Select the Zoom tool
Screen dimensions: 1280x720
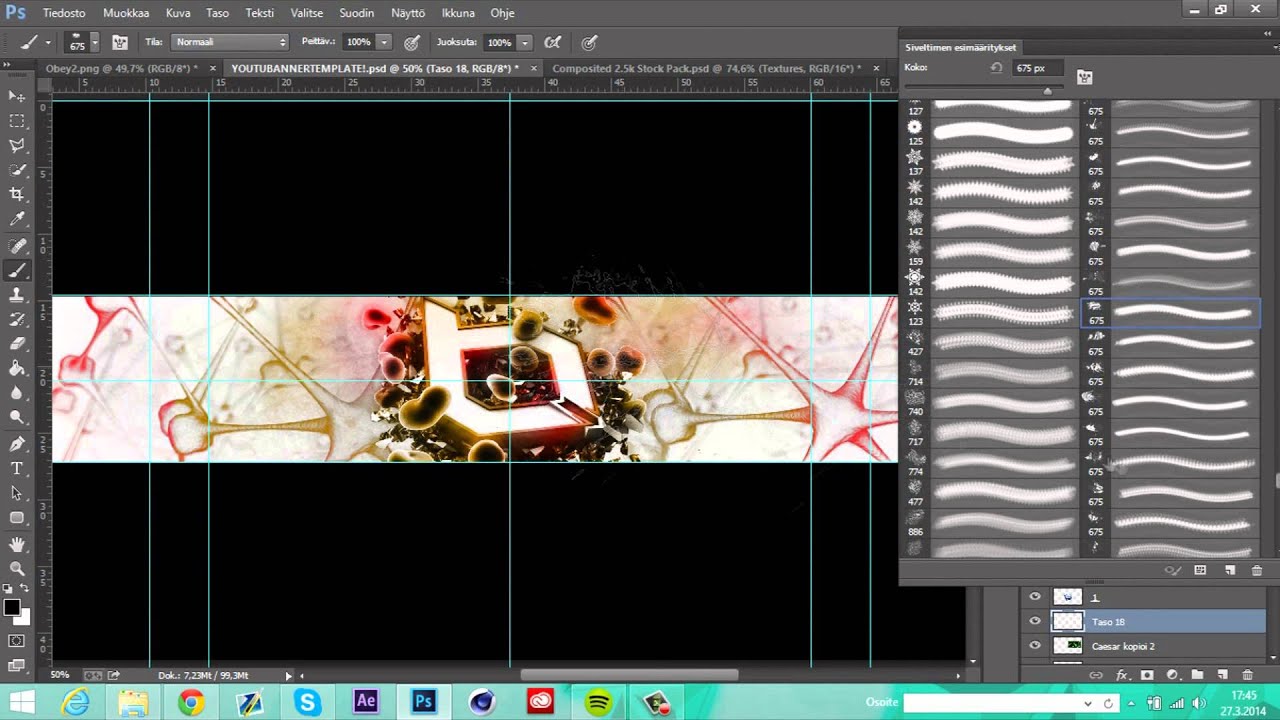17,568
